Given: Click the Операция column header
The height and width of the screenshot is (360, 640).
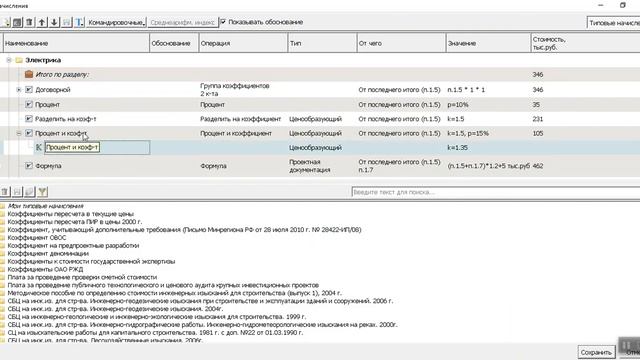Looking at the screenshot, I should (x=243, y=43).
